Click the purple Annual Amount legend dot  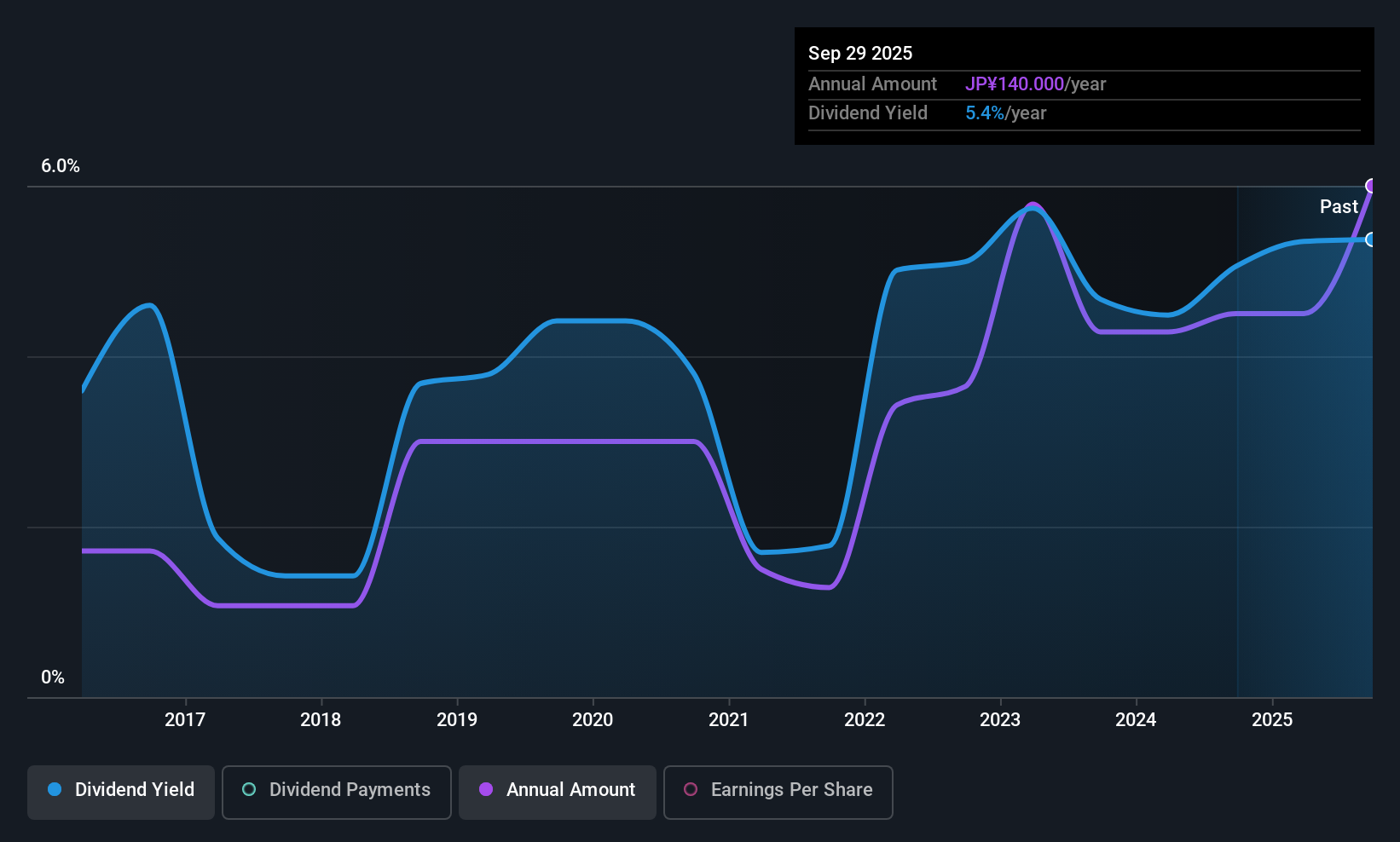point(486,790)
